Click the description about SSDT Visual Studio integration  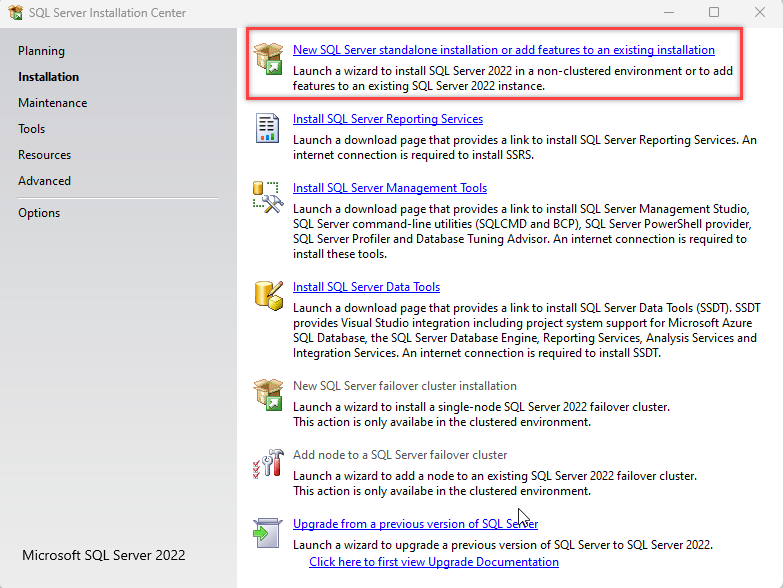pyautogui.click(x=527, y=330)
